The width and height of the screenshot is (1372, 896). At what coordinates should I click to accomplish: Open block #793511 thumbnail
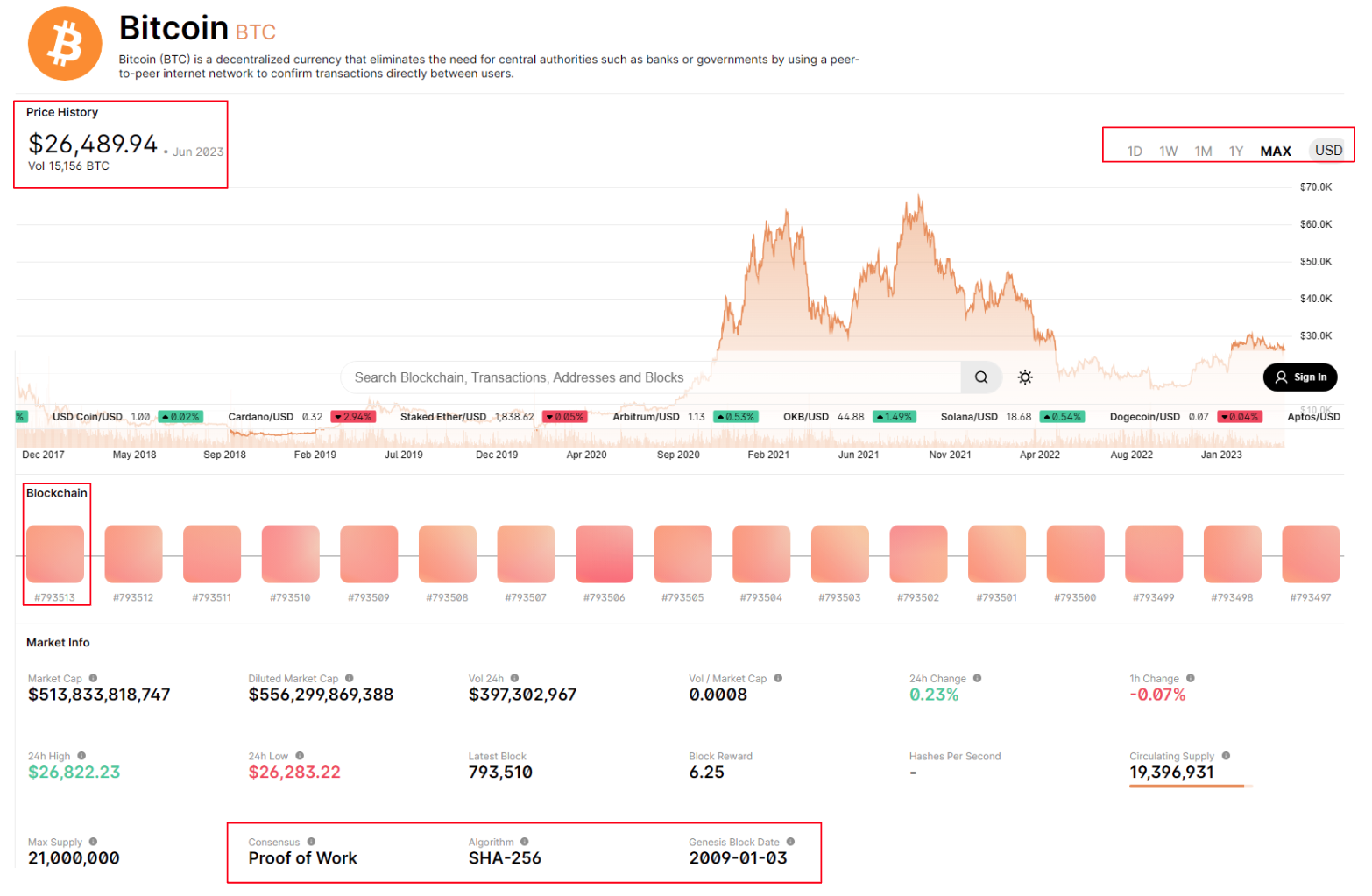pos(212,554)
